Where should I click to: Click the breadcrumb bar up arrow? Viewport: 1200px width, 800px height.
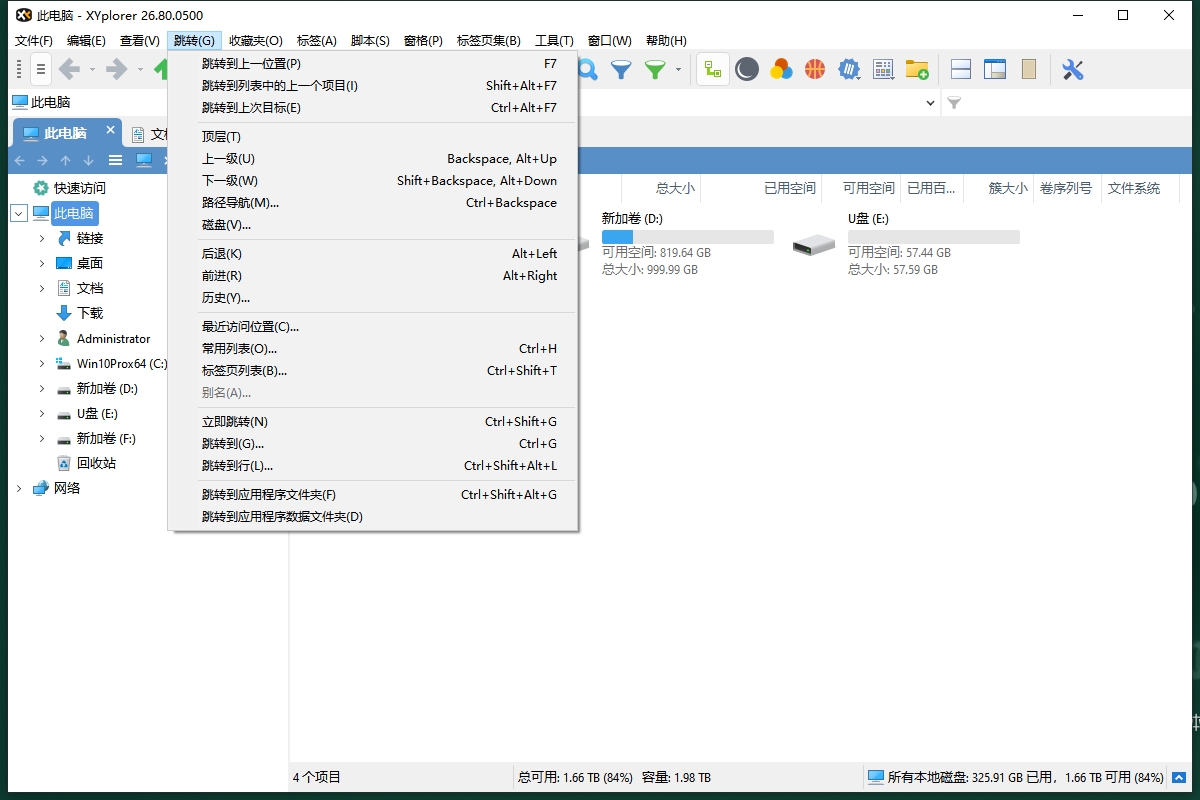click(x=65, y=160)
